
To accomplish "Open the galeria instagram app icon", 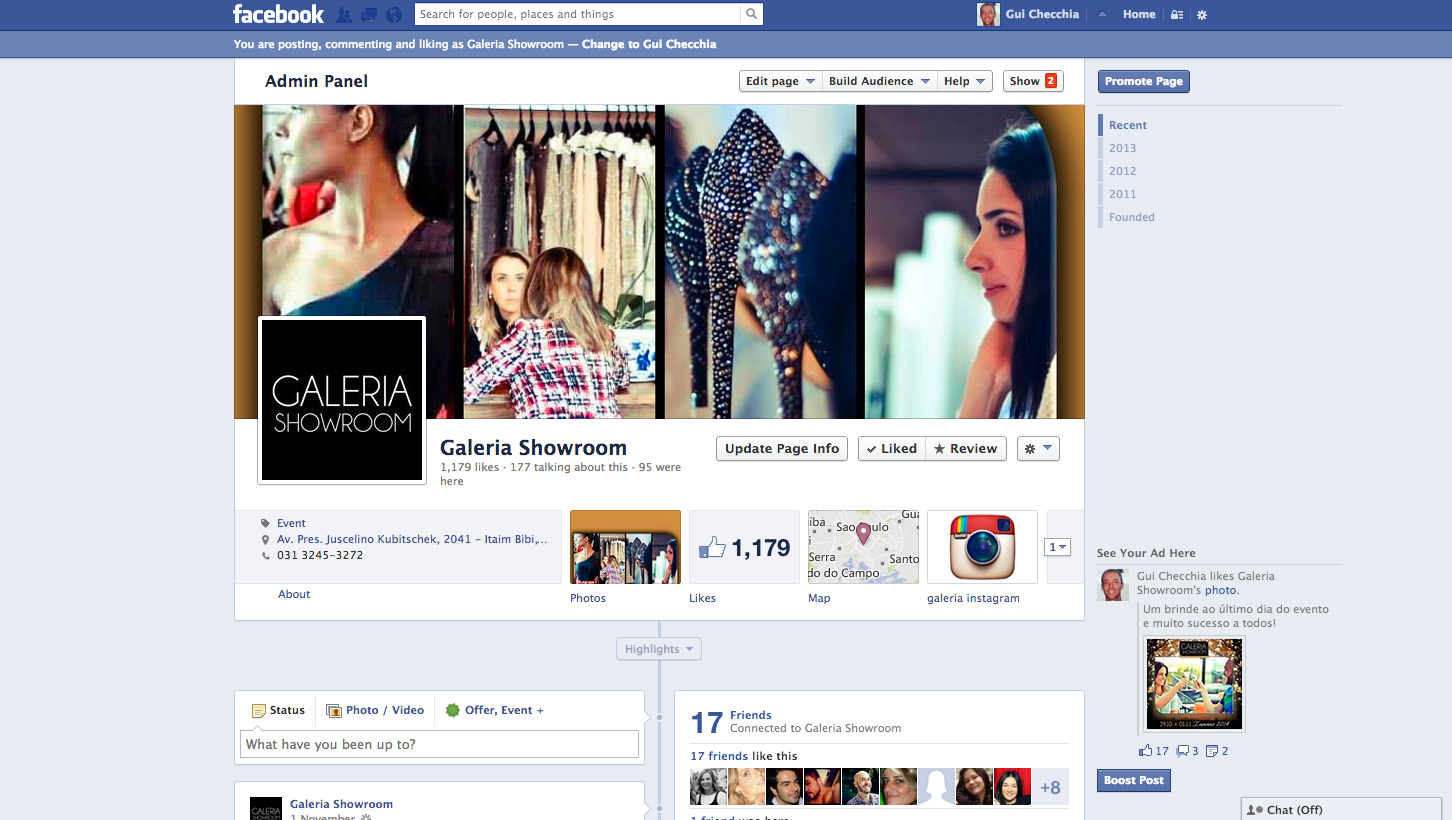I will pyautogui.click(x=982, y=547).
